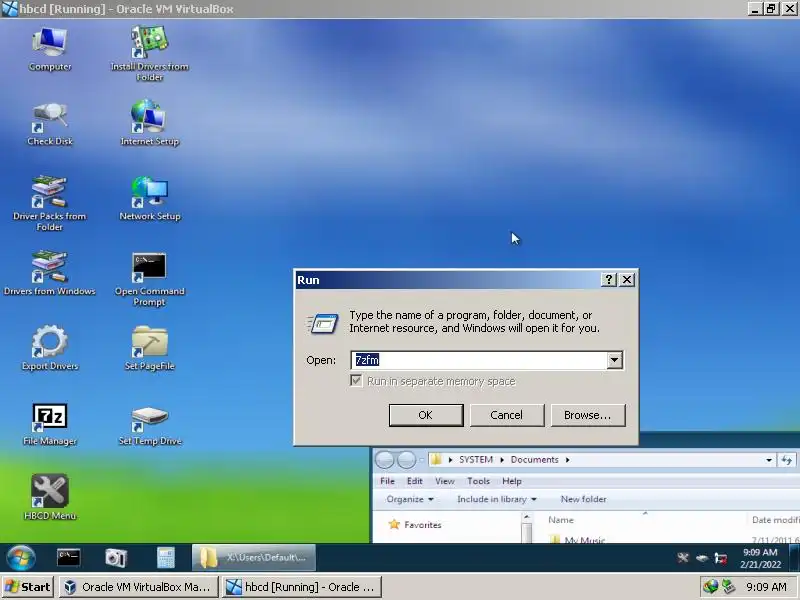Click globe network icon in host tray
The width and height of the screenshot is (800, 600).
pyautogui.click(x=710, y=587)
